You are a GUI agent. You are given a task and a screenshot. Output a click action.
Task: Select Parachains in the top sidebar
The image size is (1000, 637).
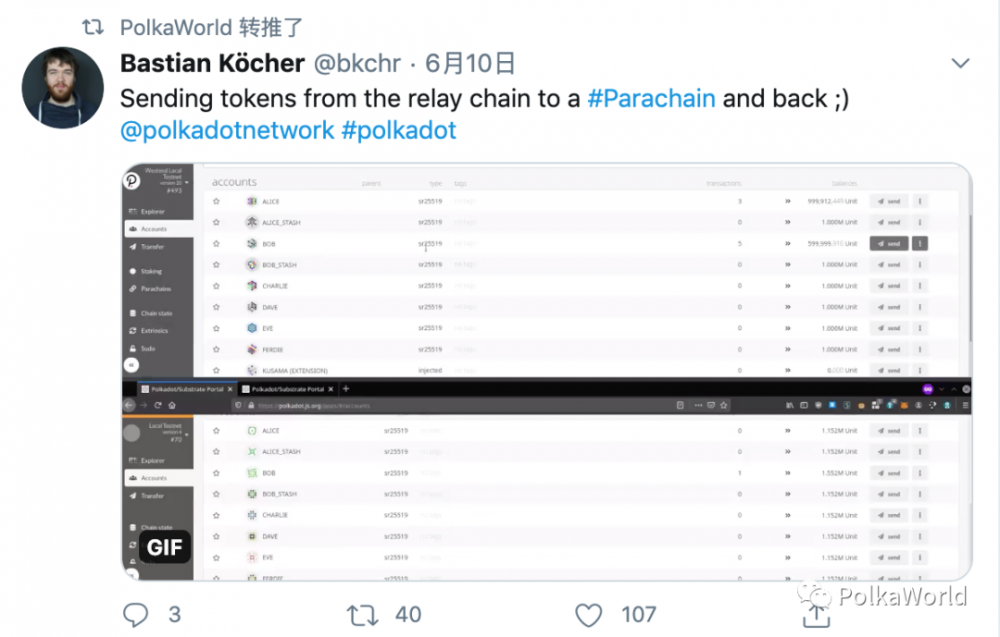click(x=155, y=289)
